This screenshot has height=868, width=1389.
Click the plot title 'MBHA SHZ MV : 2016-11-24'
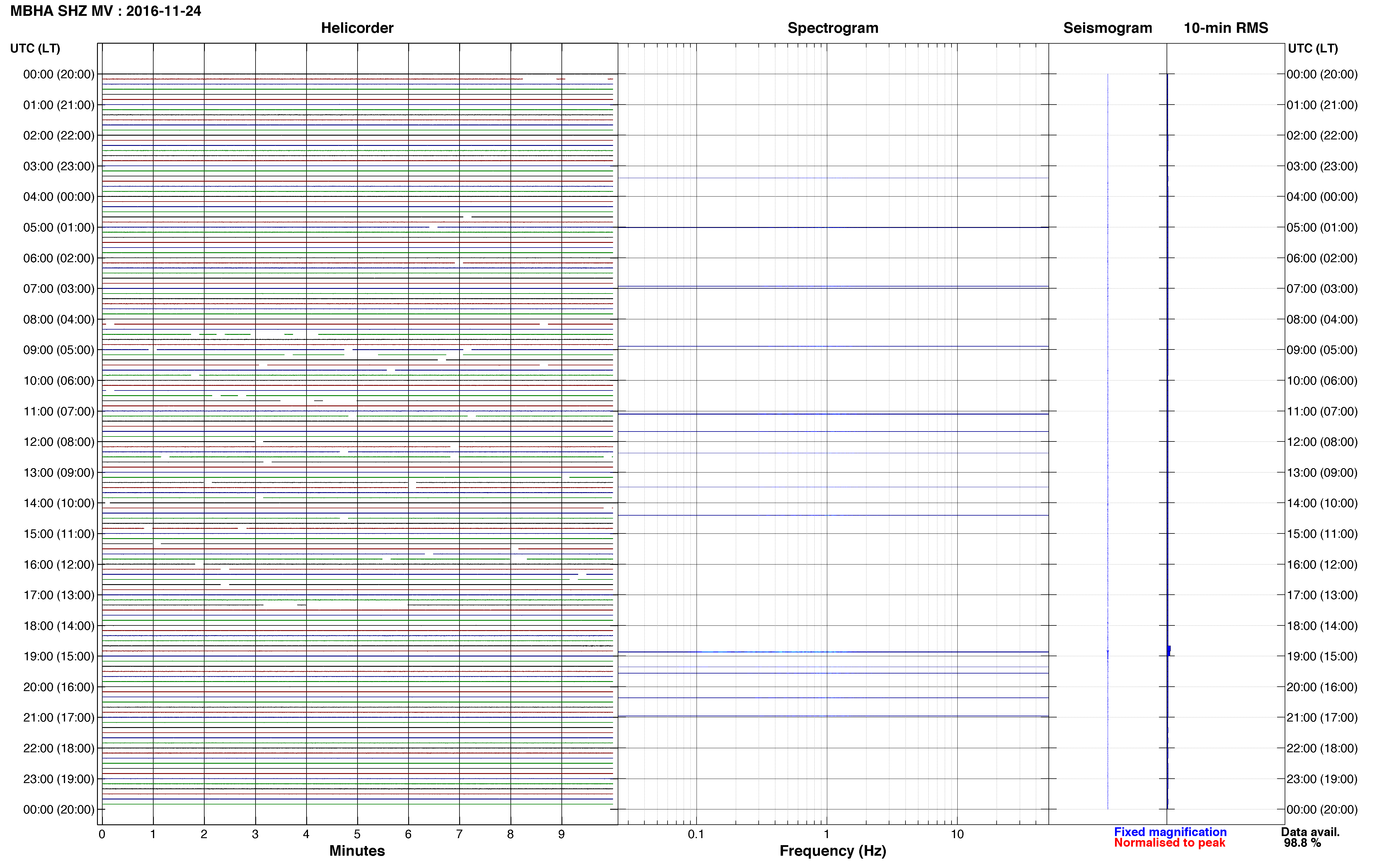pyautogui.click(x=106, y=11)
